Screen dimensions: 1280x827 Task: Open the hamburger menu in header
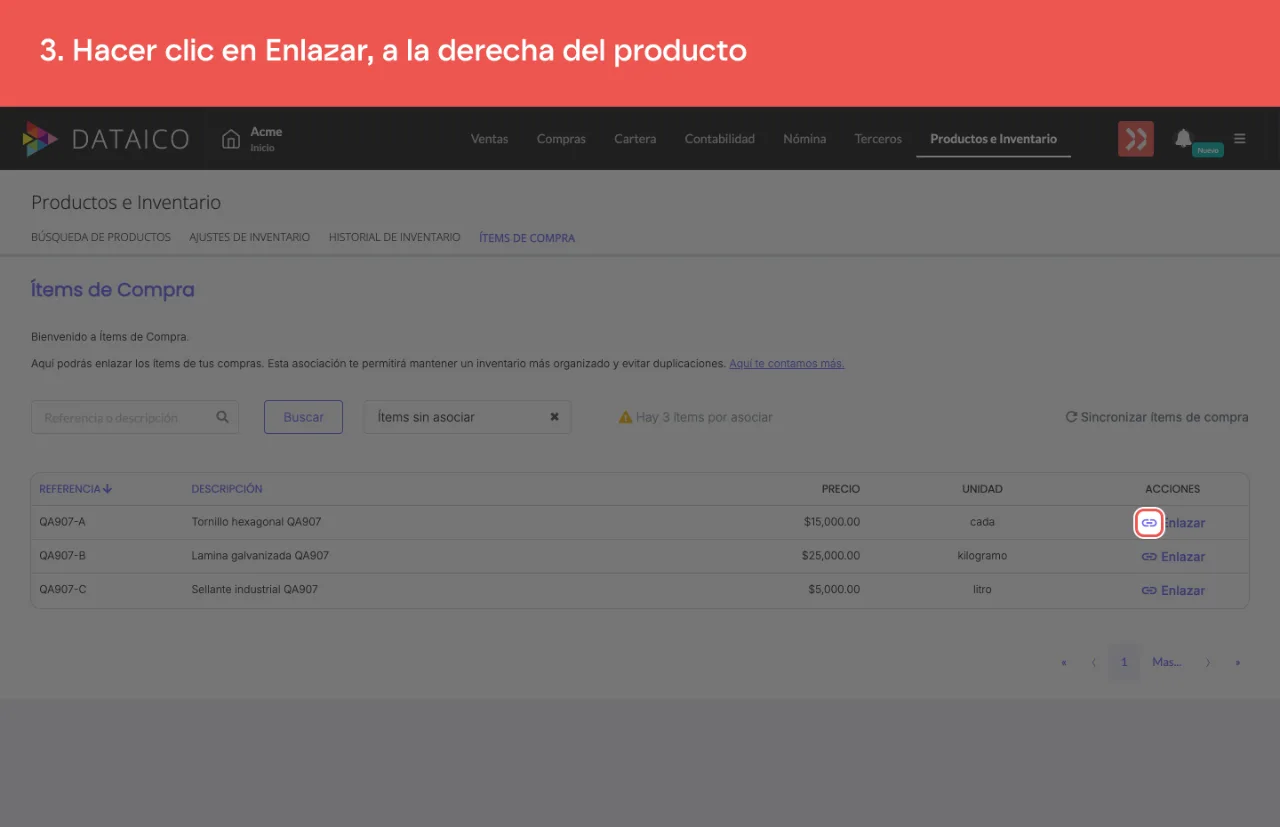point(1240,139)
